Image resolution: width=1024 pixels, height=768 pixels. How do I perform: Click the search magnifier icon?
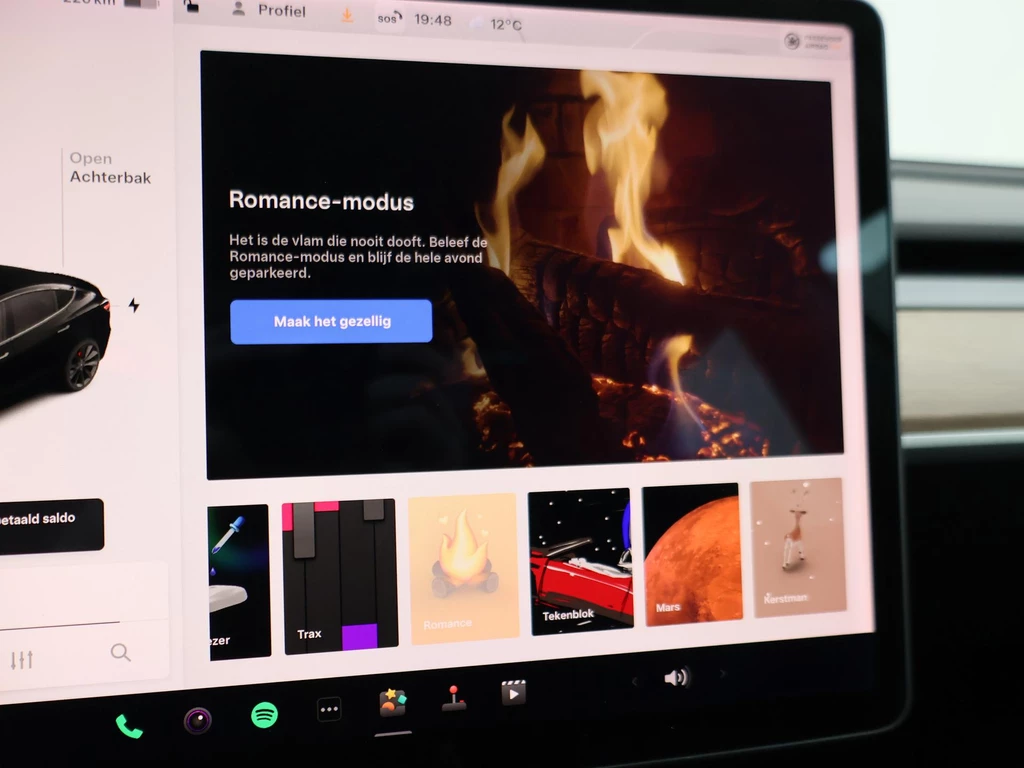tap(121, 653)
